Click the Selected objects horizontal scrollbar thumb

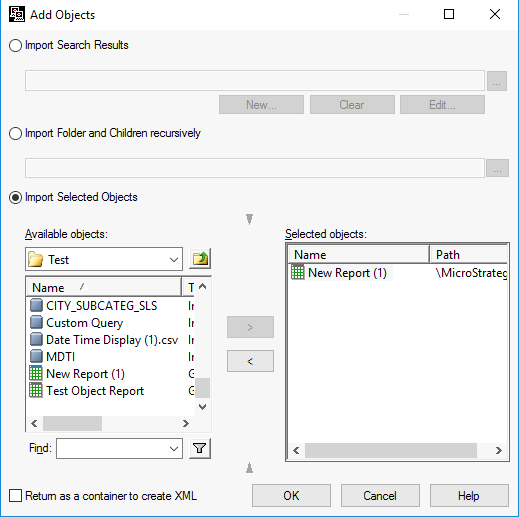coord(391,451)
